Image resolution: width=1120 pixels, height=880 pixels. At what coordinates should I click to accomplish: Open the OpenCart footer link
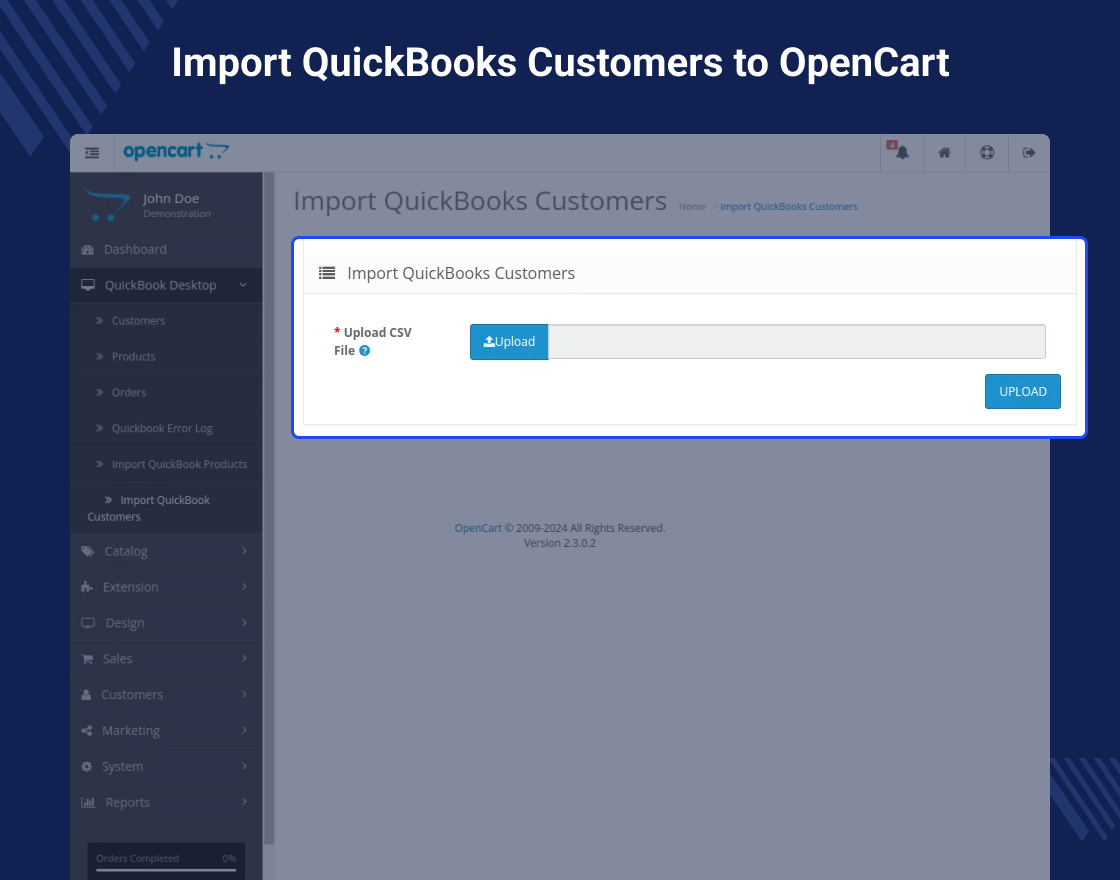pyautogui.click(x=478, y=528)
